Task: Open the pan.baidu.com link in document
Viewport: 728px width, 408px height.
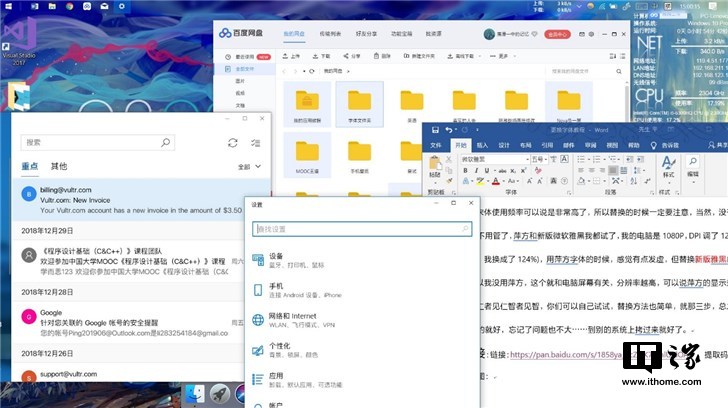Action: point(566,355)
